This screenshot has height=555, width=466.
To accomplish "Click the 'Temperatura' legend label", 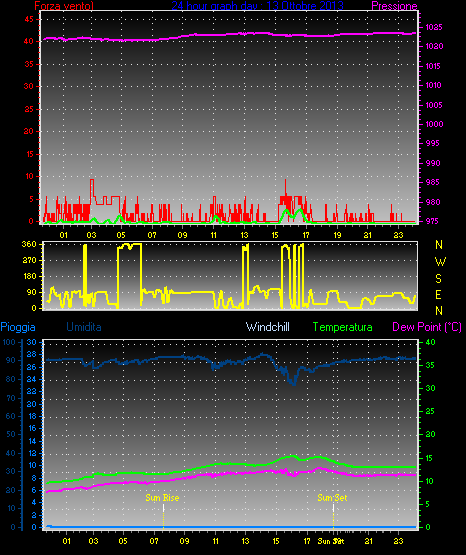I will coord(343,327).
